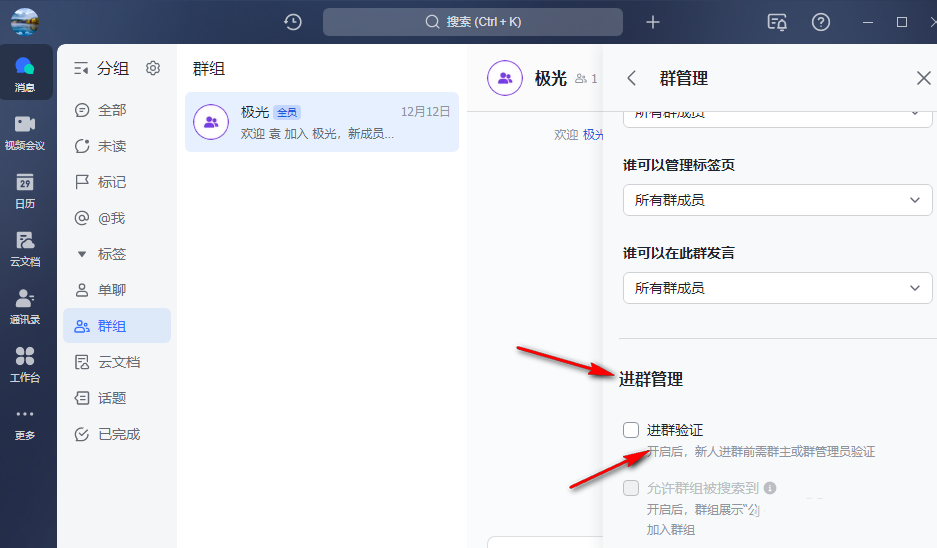937x548 pixels.
Task: Enable the 进群验证 checkbox
Action: (631, 430)
